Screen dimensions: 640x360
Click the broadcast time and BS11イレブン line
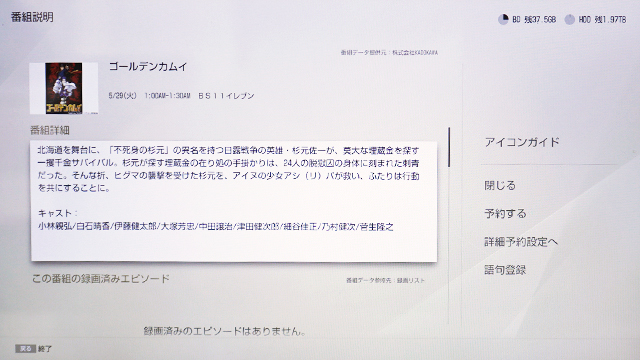[x=181, y=96]
